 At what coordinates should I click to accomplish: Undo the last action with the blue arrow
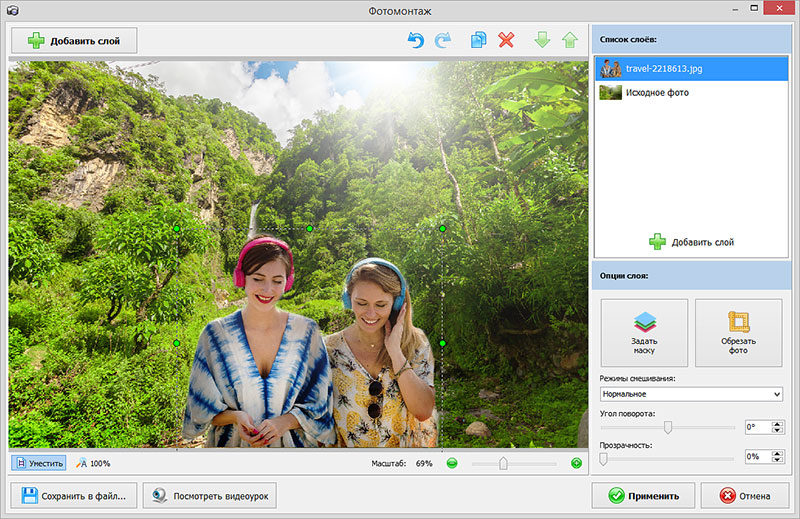416,40
